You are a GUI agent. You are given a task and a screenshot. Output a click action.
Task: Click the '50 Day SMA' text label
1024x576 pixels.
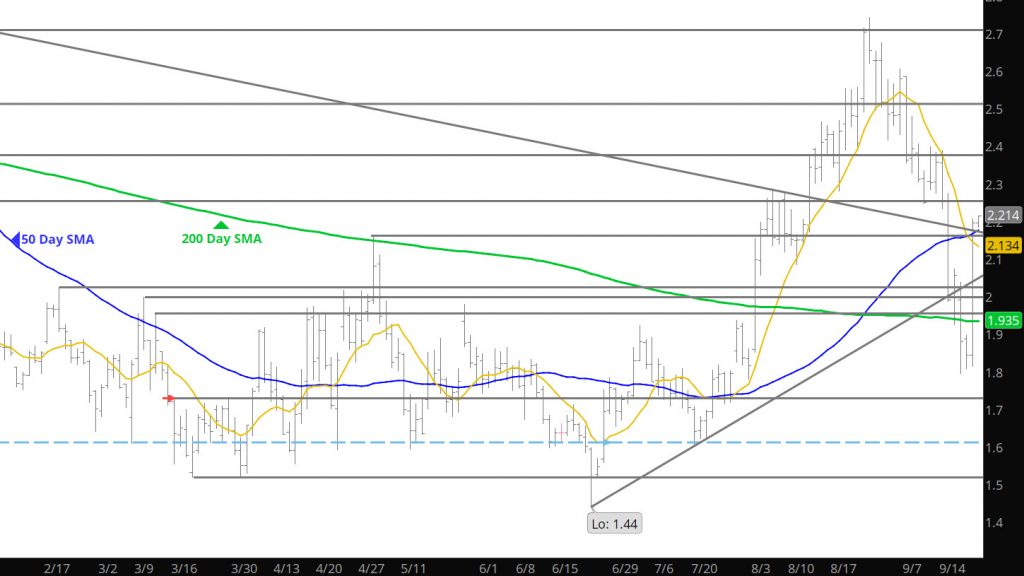coord(56,239)
